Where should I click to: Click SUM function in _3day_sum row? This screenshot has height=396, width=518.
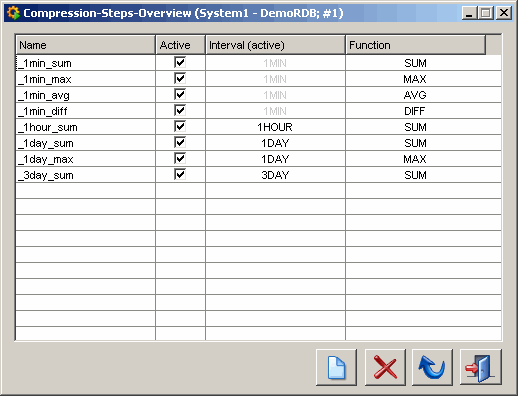point(415,175)
